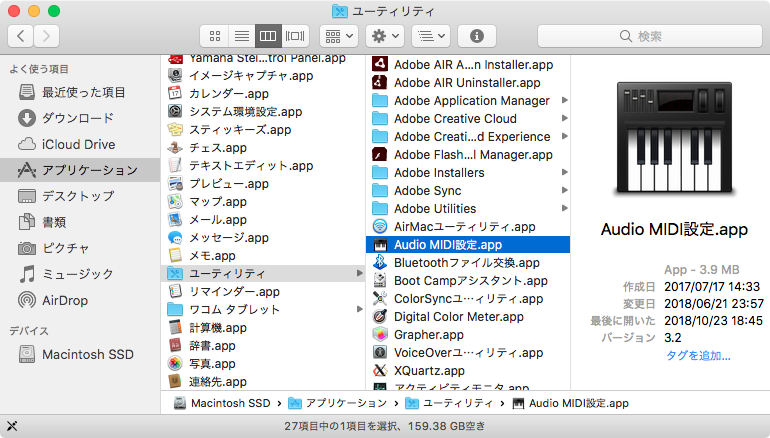The image size is (770, 438).
Task: Click the スティッキーズ.app icon
Action: coord(175,129)
